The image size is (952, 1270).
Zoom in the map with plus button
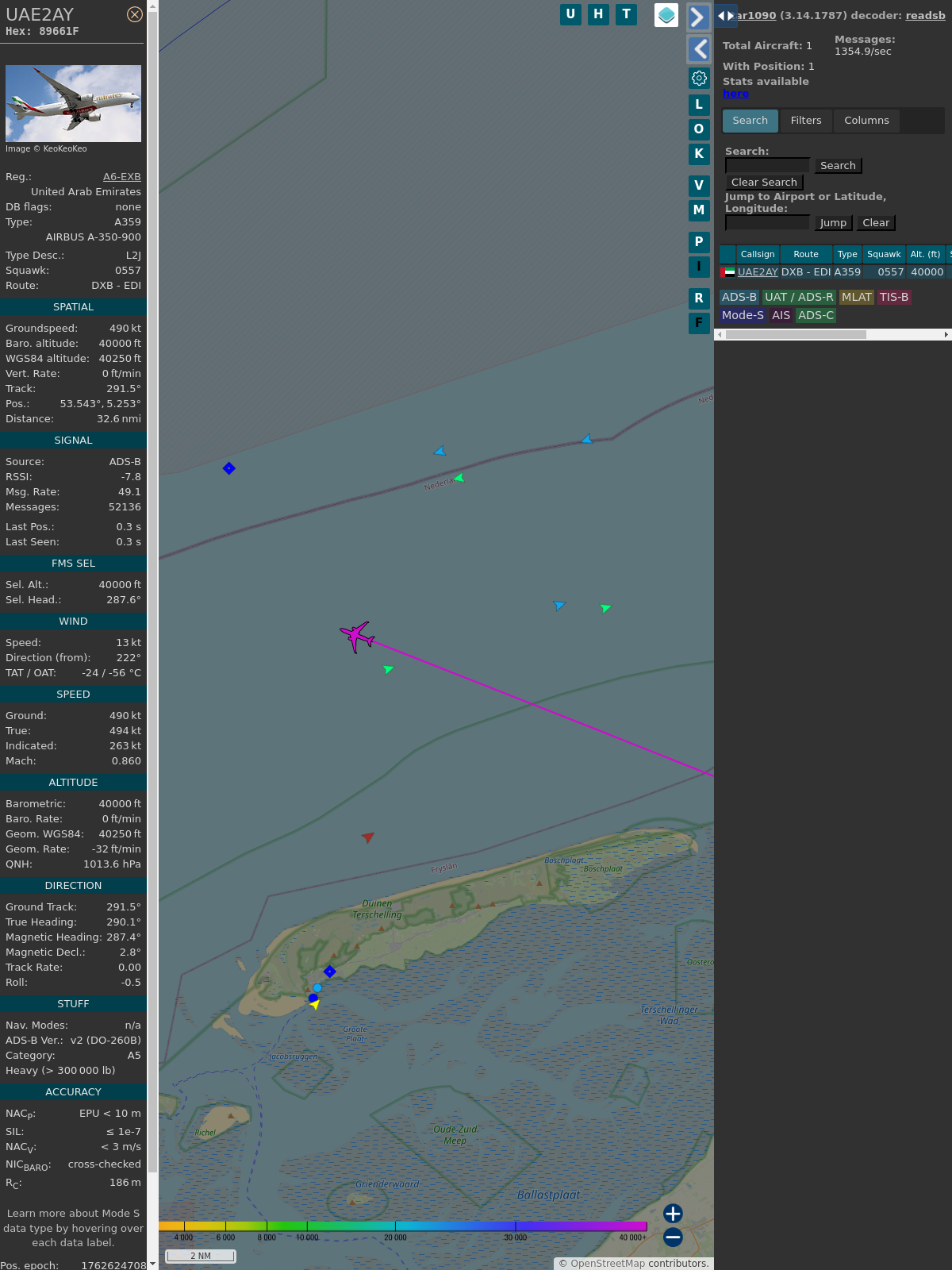673,1214
